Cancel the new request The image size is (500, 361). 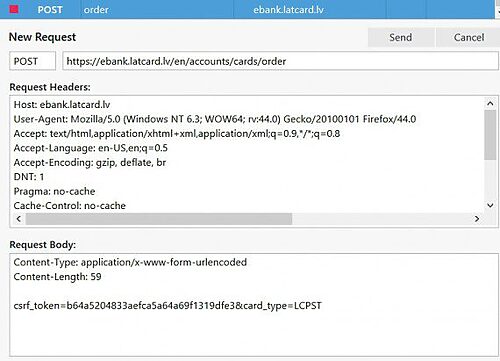[468, 37]
